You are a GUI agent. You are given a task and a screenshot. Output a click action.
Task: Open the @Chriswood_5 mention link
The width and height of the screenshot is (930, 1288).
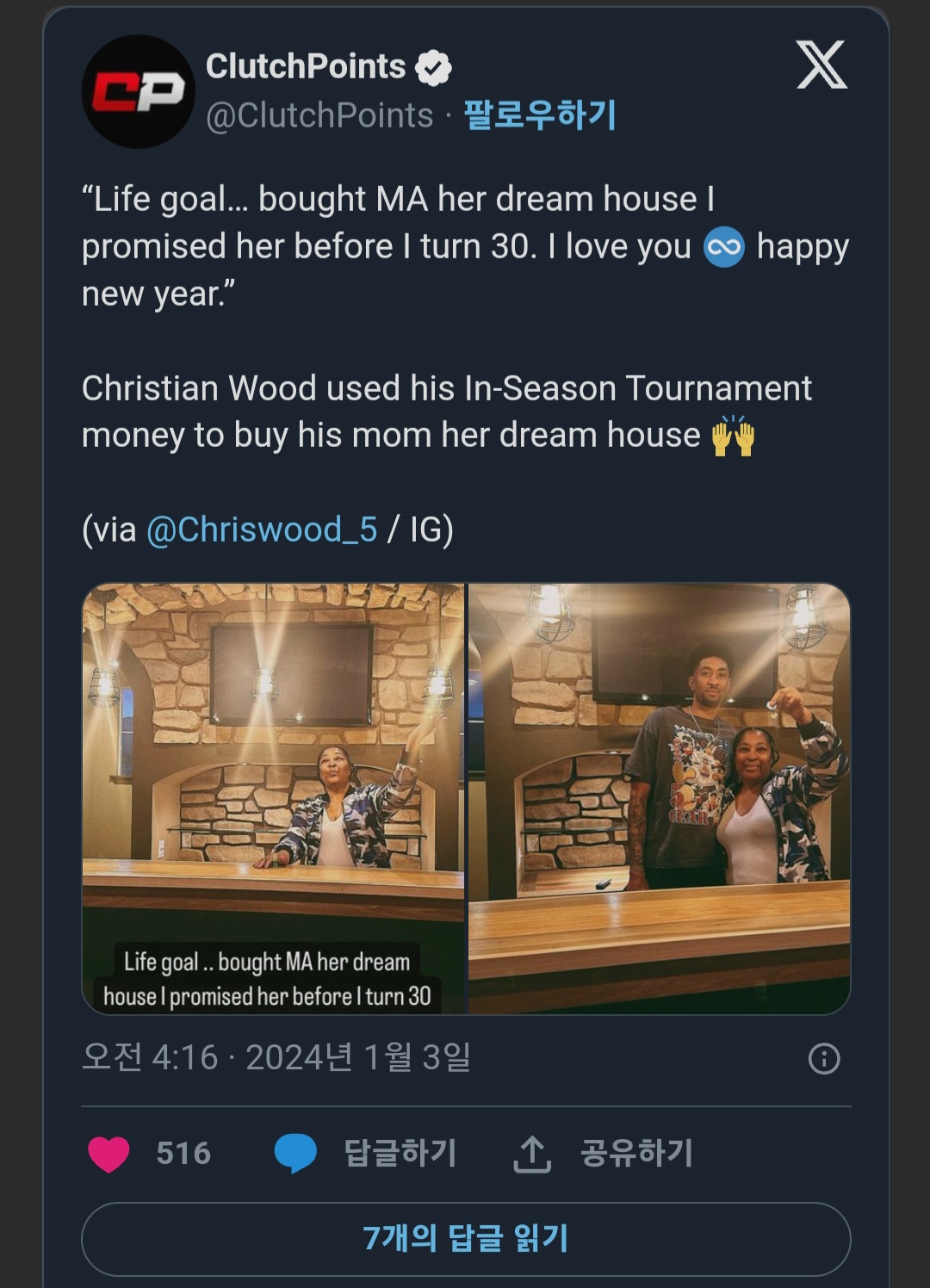262,529
